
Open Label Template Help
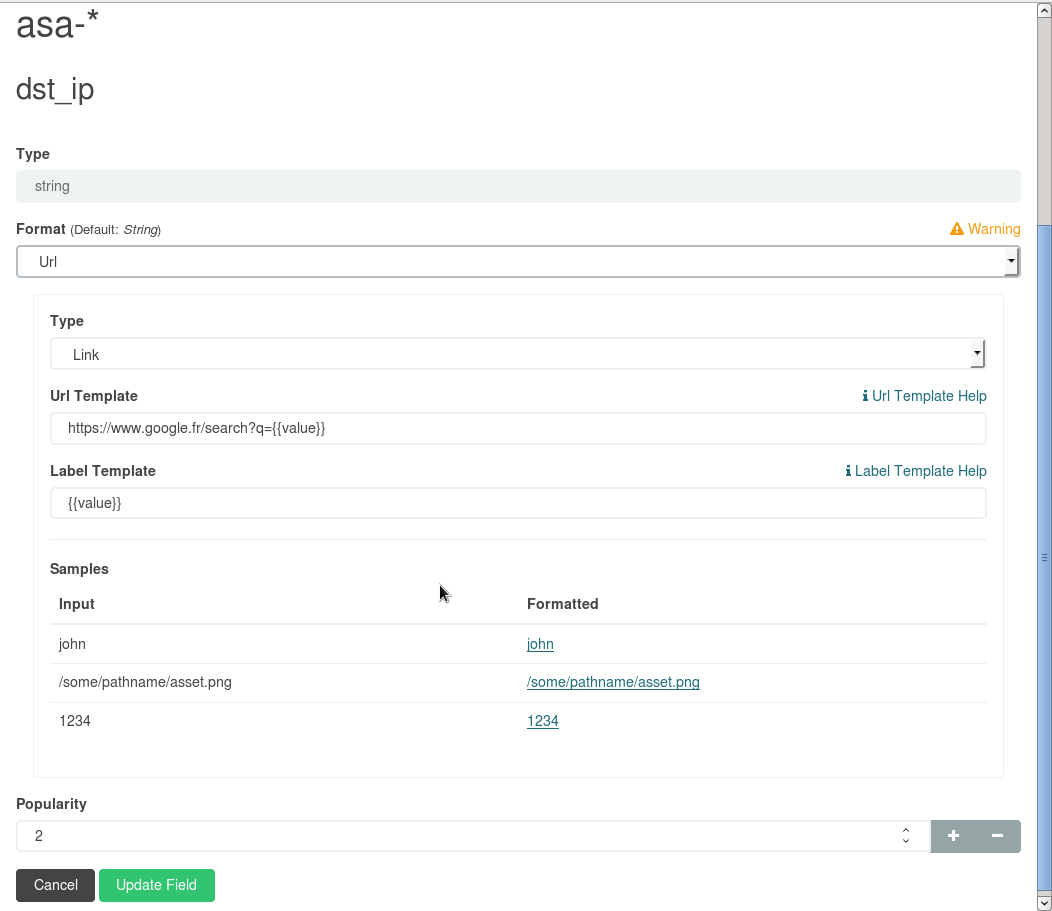tap(915, 471)
